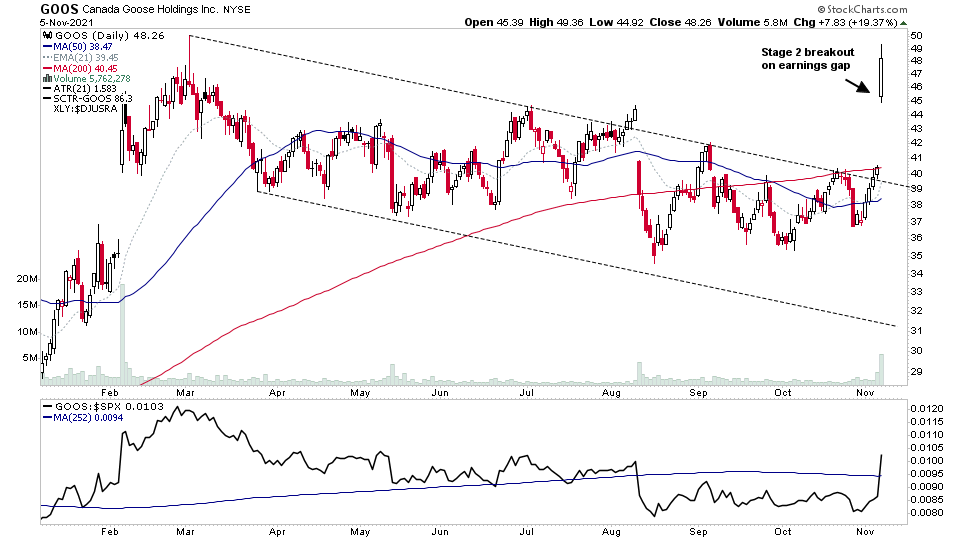Click the 15M volume axis label
This screenshot has height=540, width=960.
click(x=28, y=304)
